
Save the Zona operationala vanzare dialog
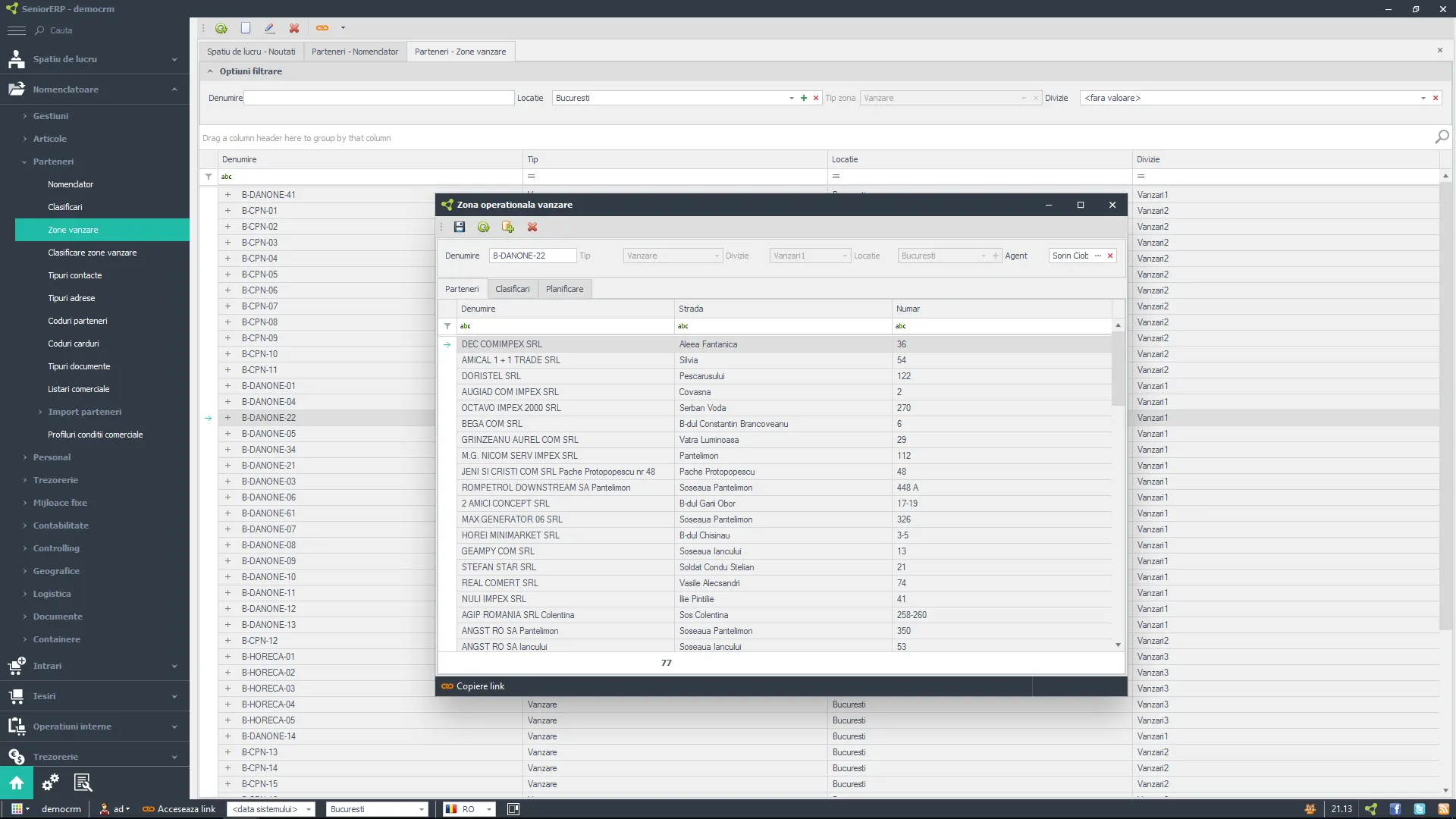tap(460, 227)
